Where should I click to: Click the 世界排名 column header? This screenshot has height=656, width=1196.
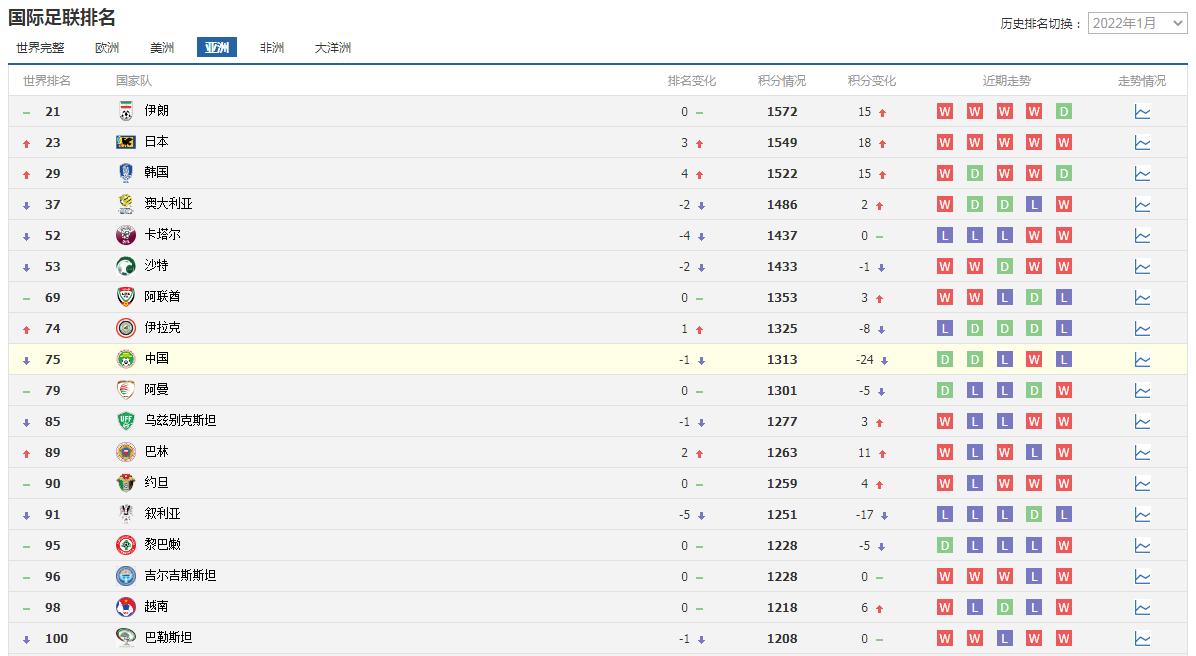pyautogui.click(x=47, y=81)
